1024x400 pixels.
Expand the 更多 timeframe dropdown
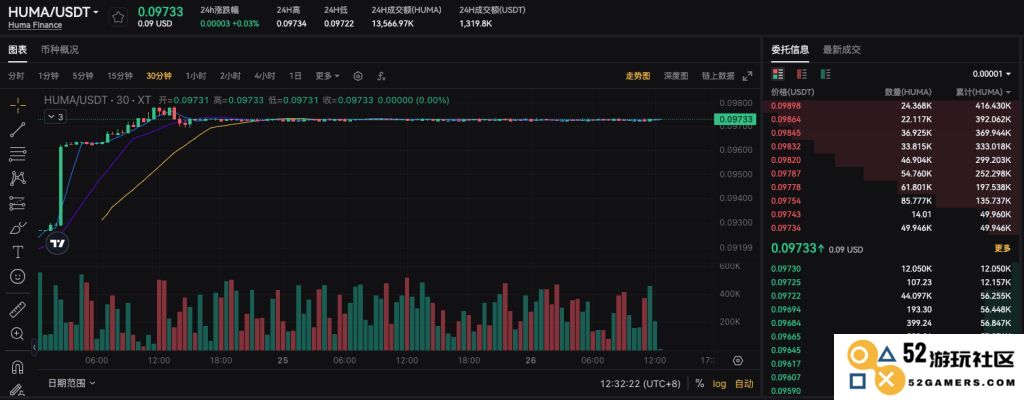[x=327, y=76]
